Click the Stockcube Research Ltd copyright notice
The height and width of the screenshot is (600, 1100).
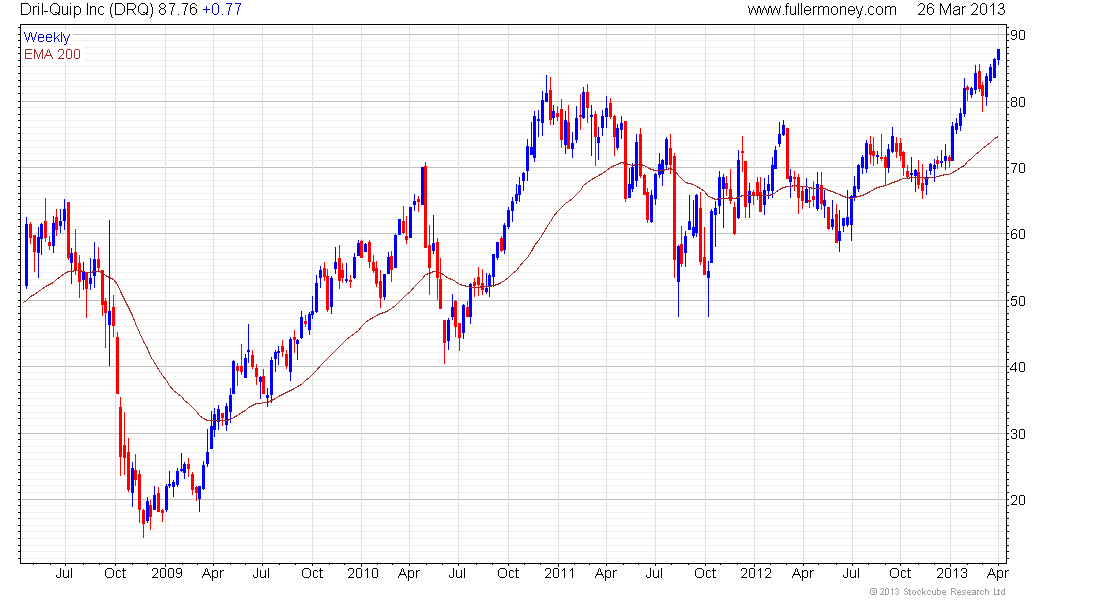click(938, 592)
